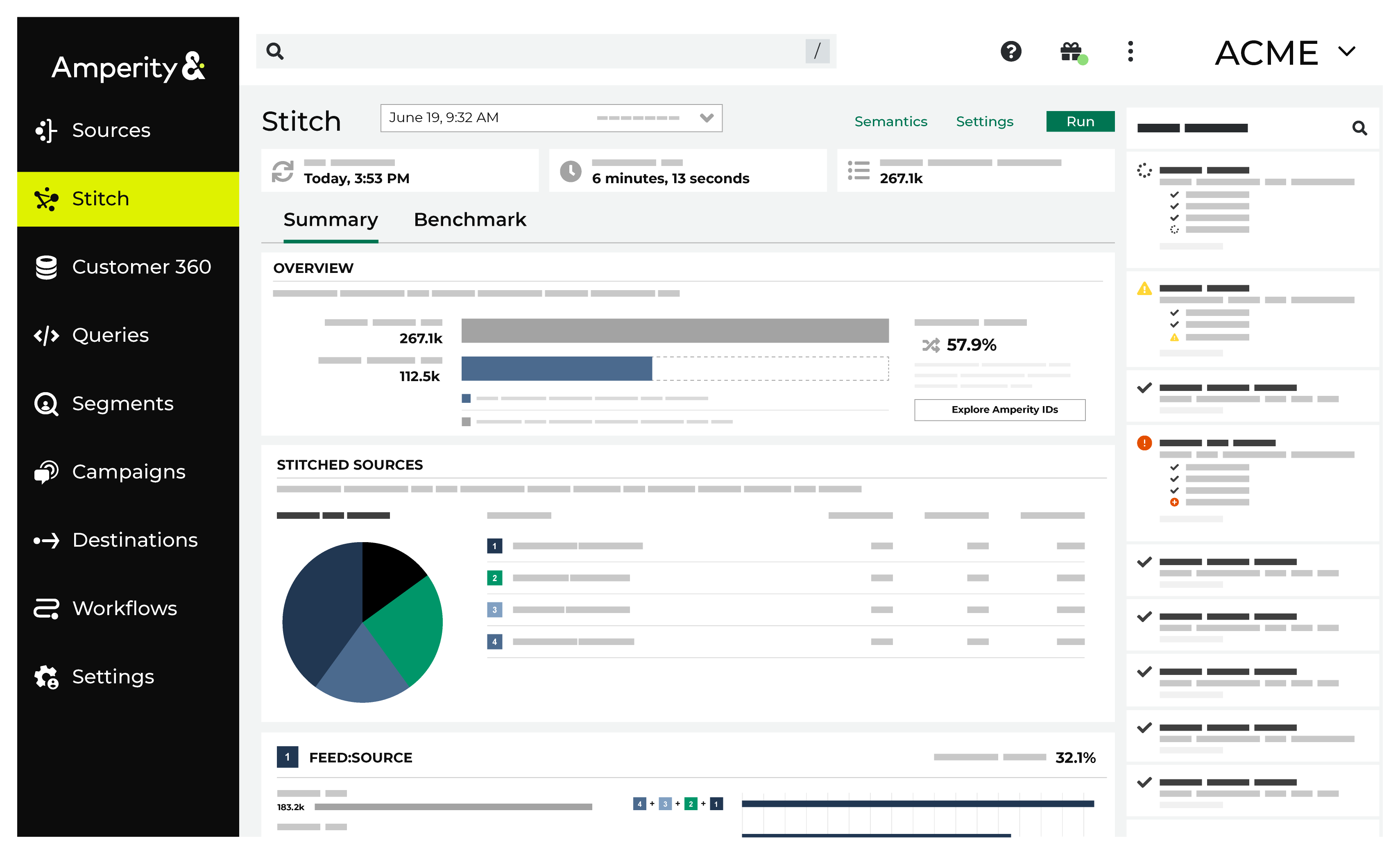Screen dimensions: 1400x854
Task: Open the Stitch Settings link
Action: click(984, 121)
